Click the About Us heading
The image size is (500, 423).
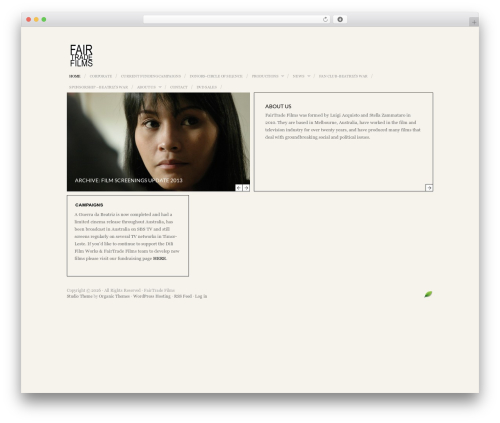278,106
